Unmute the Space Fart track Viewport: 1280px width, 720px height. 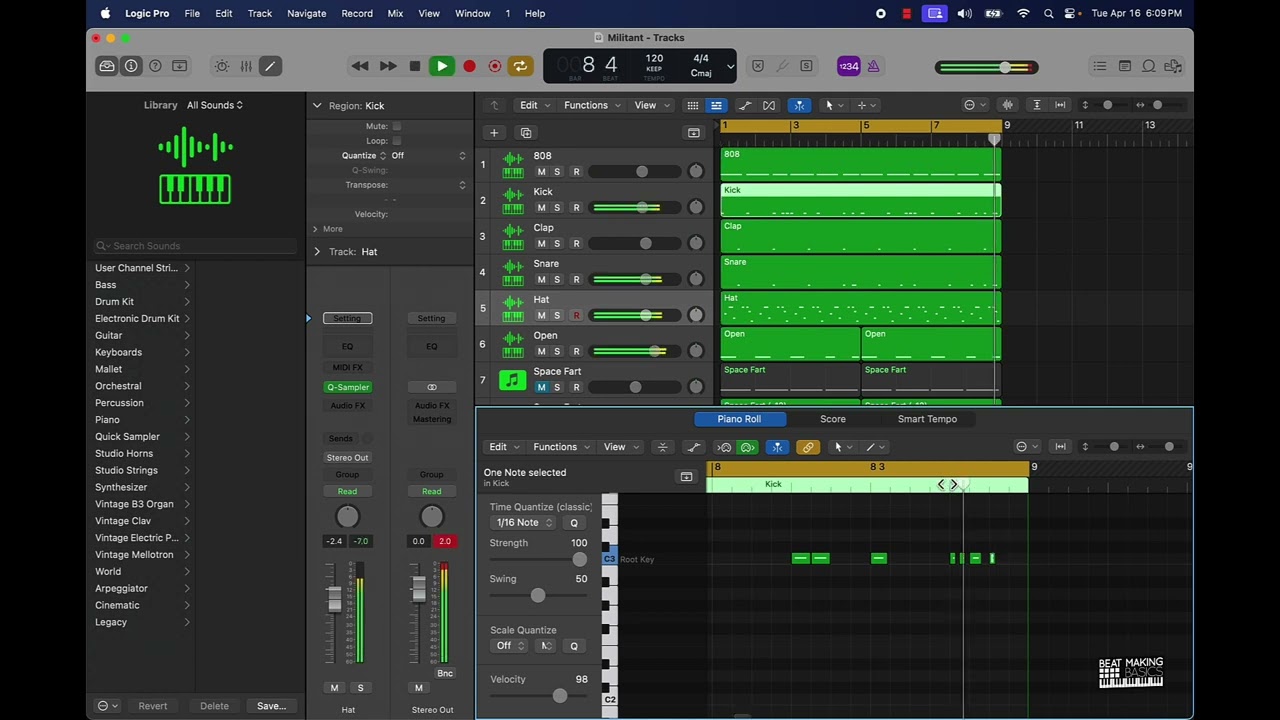tap(542, 388)
